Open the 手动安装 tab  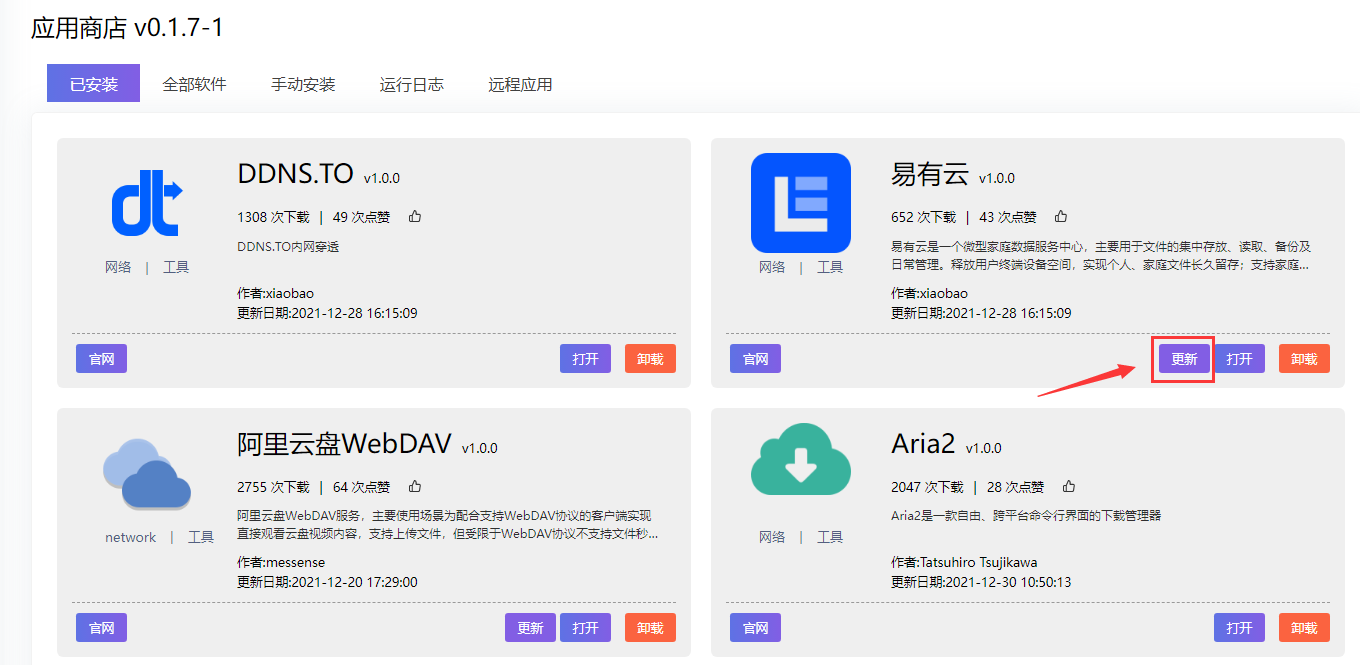pyautogui.click(x=303, y=84)
